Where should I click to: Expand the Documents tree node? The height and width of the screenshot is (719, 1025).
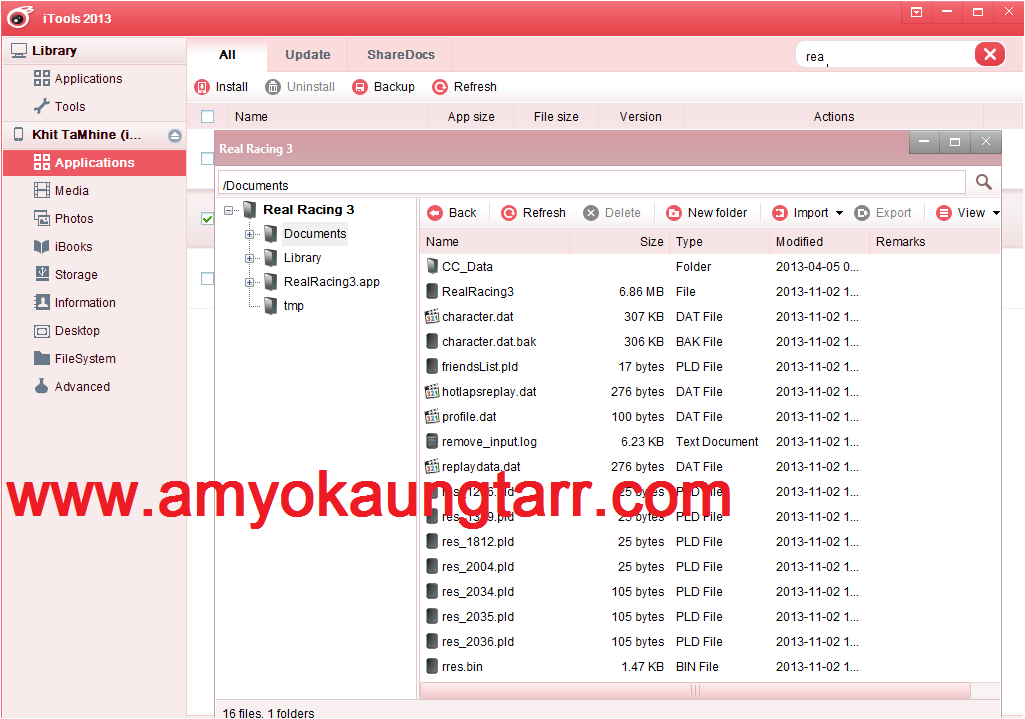click(249, 234)
